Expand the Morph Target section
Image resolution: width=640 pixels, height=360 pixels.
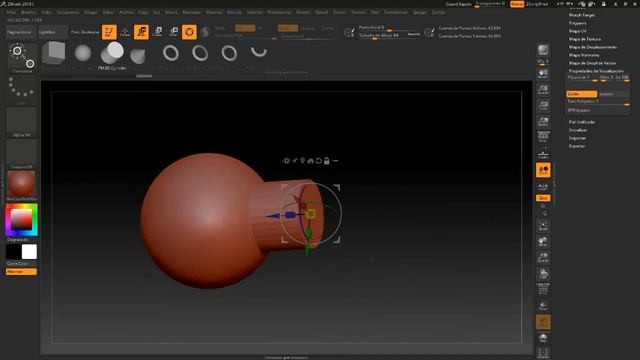[x=582, y=15]
